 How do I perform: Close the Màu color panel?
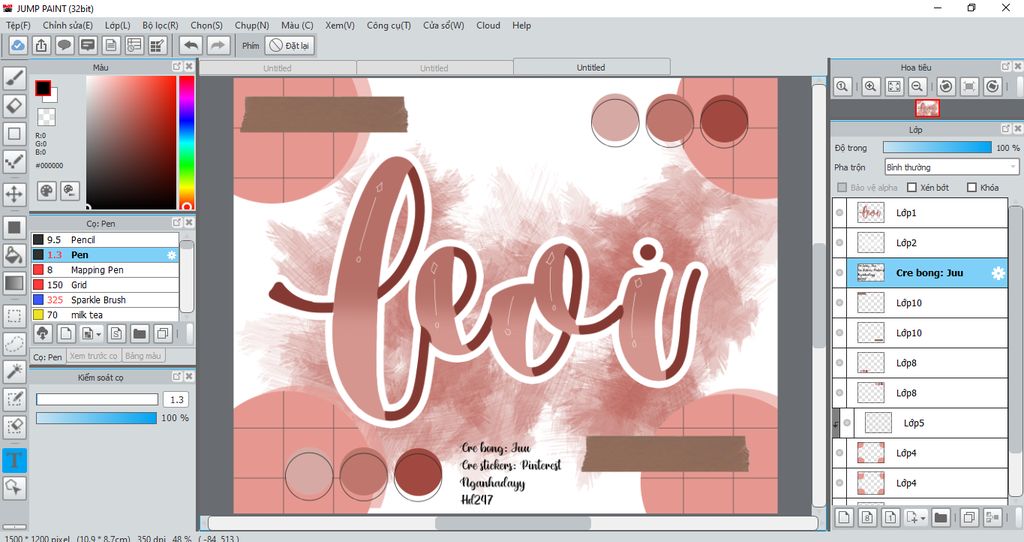tap(189, 67)
